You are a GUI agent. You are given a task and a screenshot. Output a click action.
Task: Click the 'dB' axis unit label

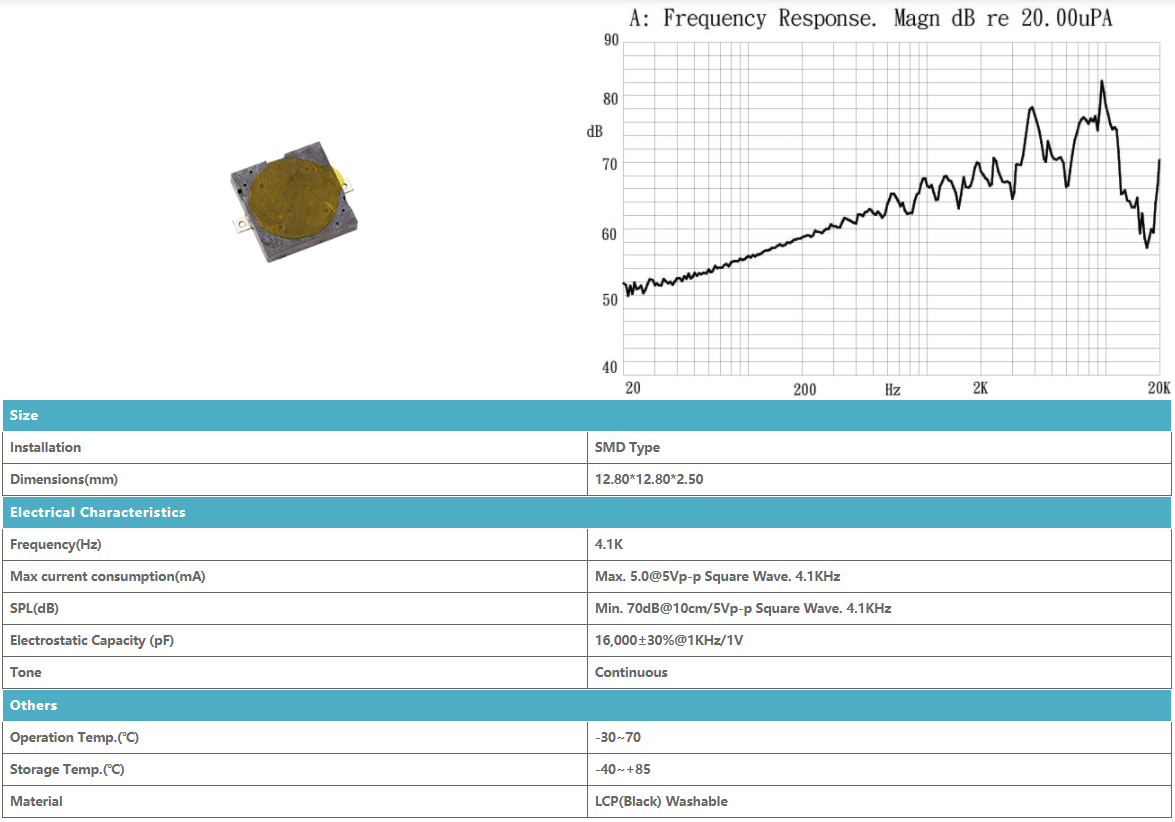(x=594, y=132)
